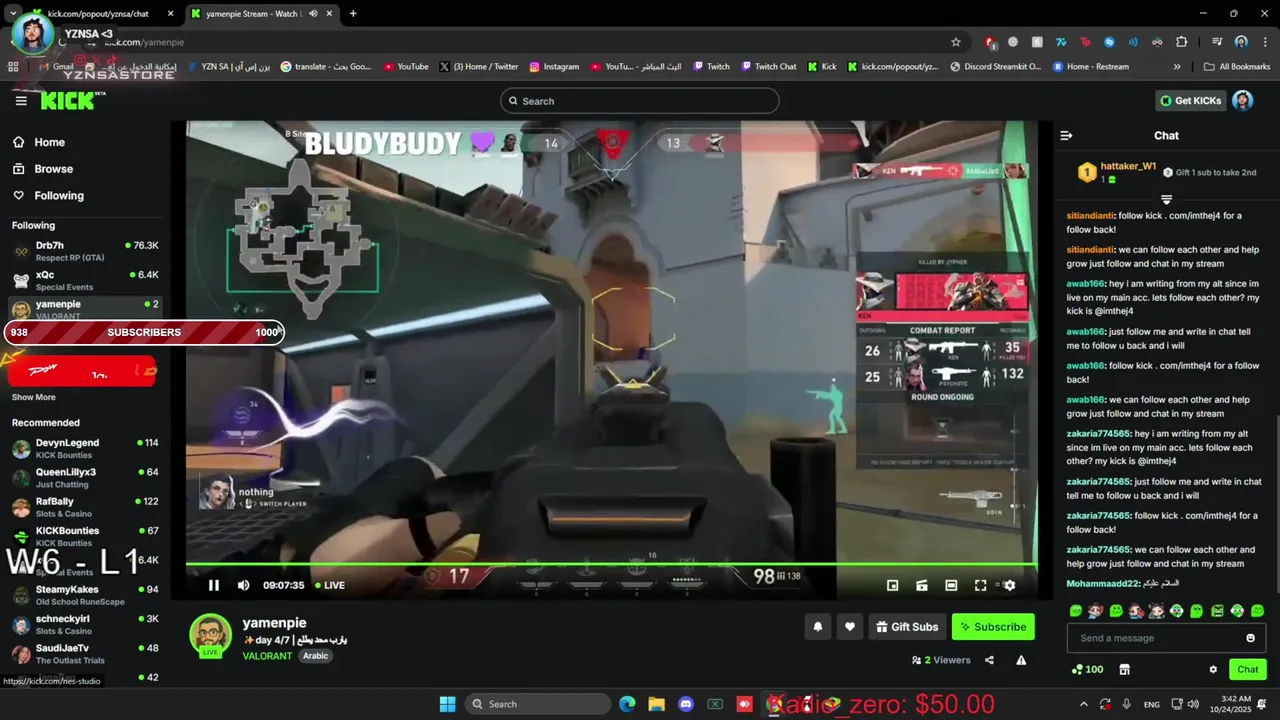Open the RafBally recommended channel

pos(85,506)
